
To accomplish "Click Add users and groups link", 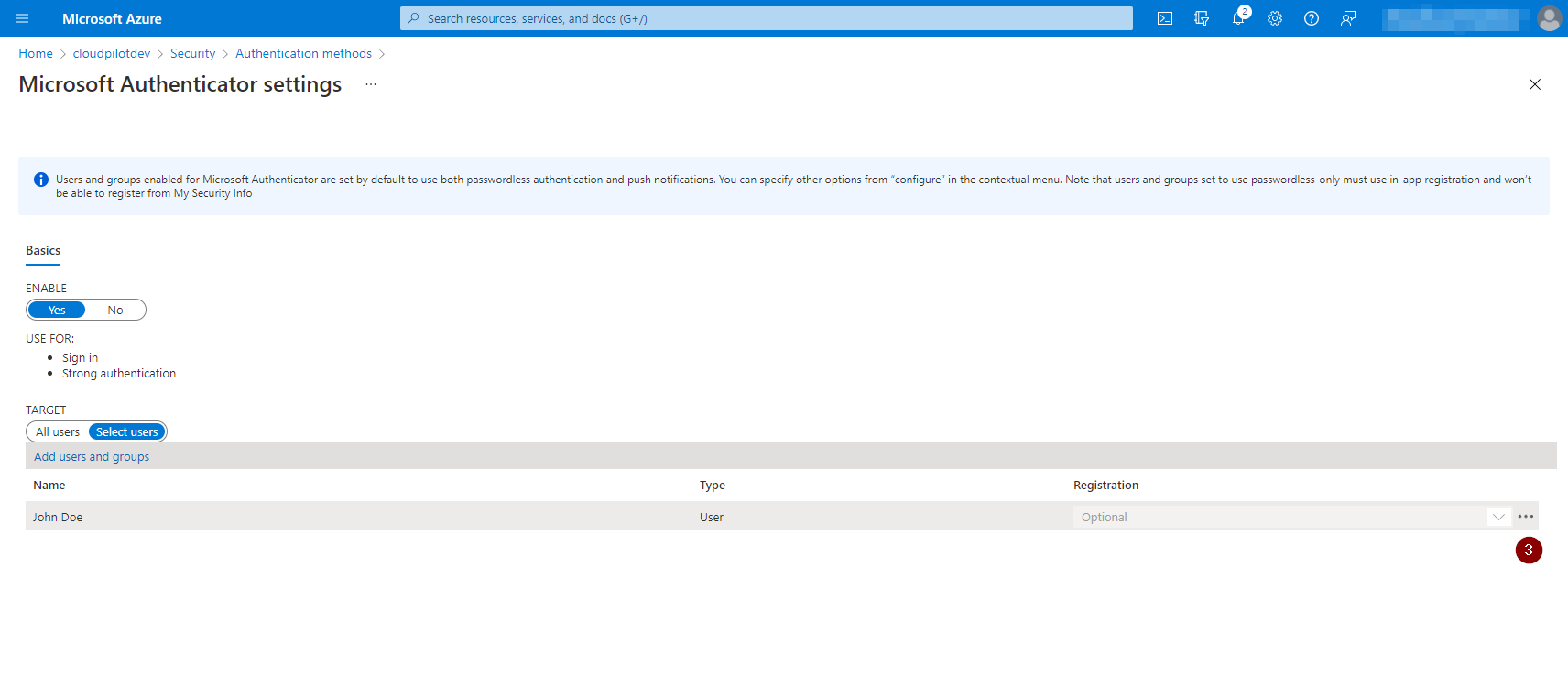I will pos(92,456).
